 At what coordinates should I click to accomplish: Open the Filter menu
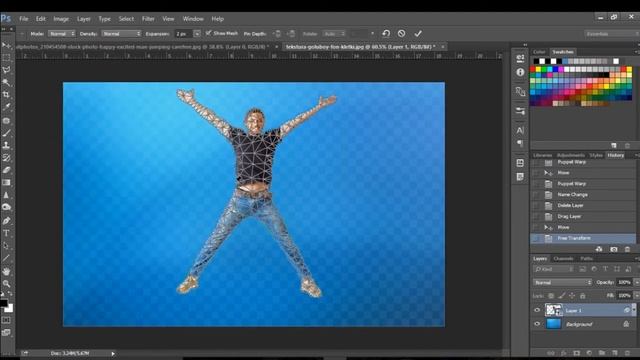click(148, 19)
